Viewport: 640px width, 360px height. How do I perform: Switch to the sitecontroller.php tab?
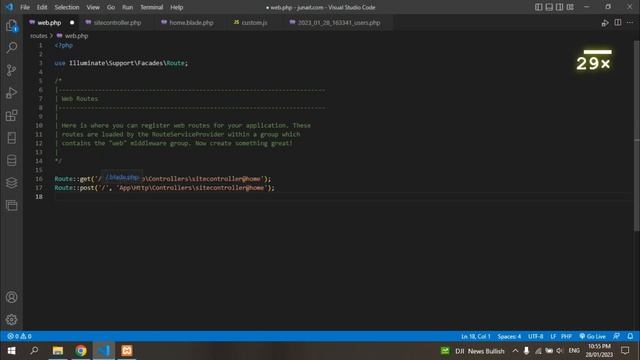pyautogui.click(x=117, y=23)
